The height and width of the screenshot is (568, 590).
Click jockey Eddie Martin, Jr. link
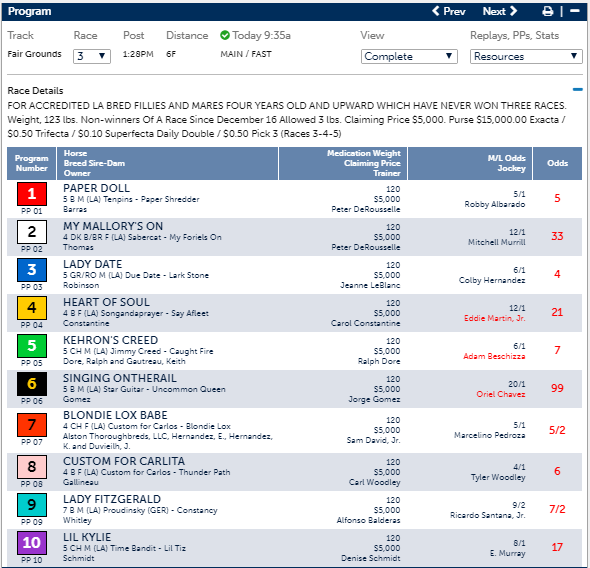click(494, 318)
